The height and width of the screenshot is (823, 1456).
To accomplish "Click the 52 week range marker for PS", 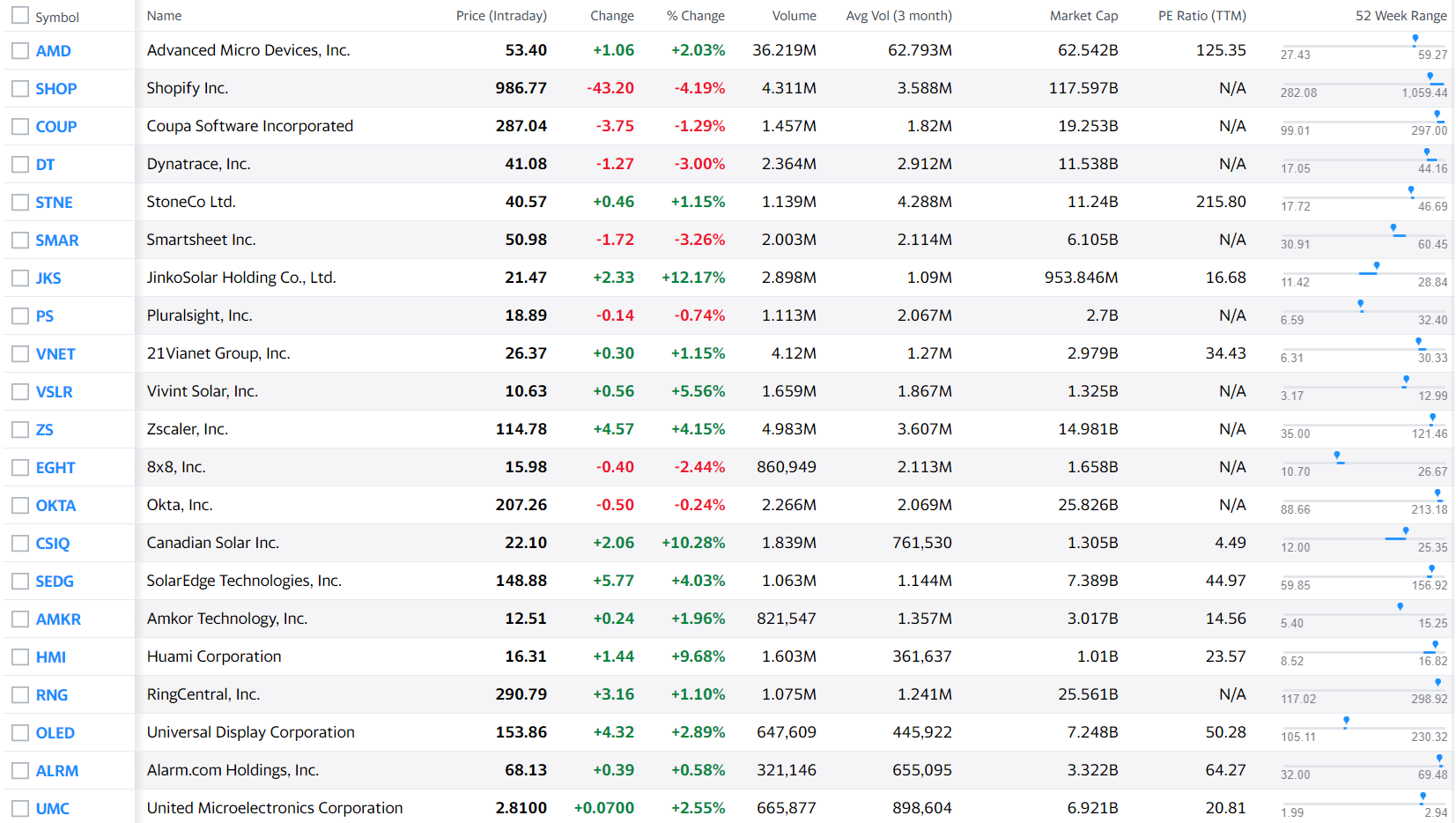I will coord(1361,305).
